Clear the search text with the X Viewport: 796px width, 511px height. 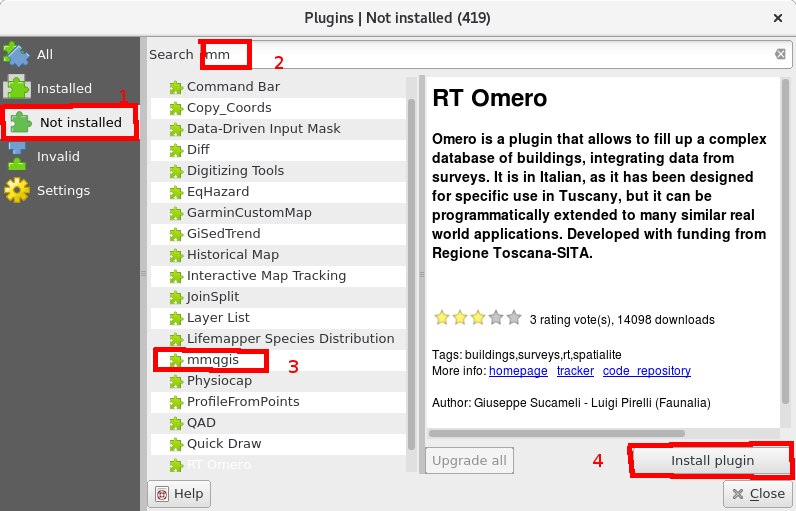click(780, 54)
